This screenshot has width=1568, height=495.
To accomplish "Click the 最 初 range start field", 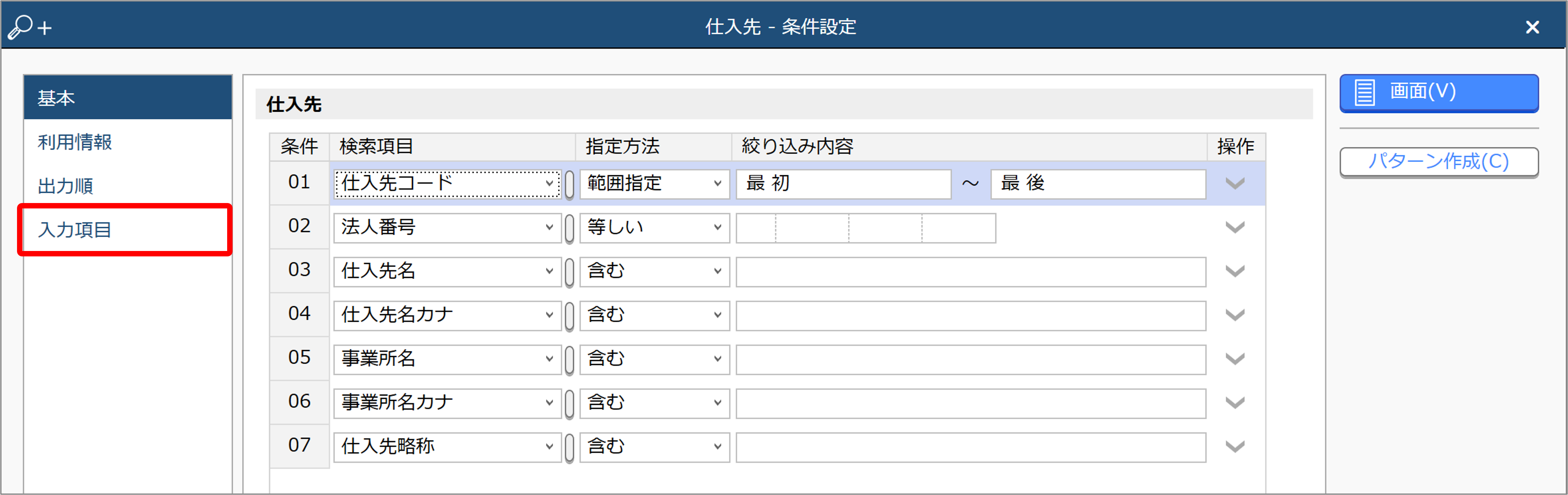I will [x=844, y=184].
